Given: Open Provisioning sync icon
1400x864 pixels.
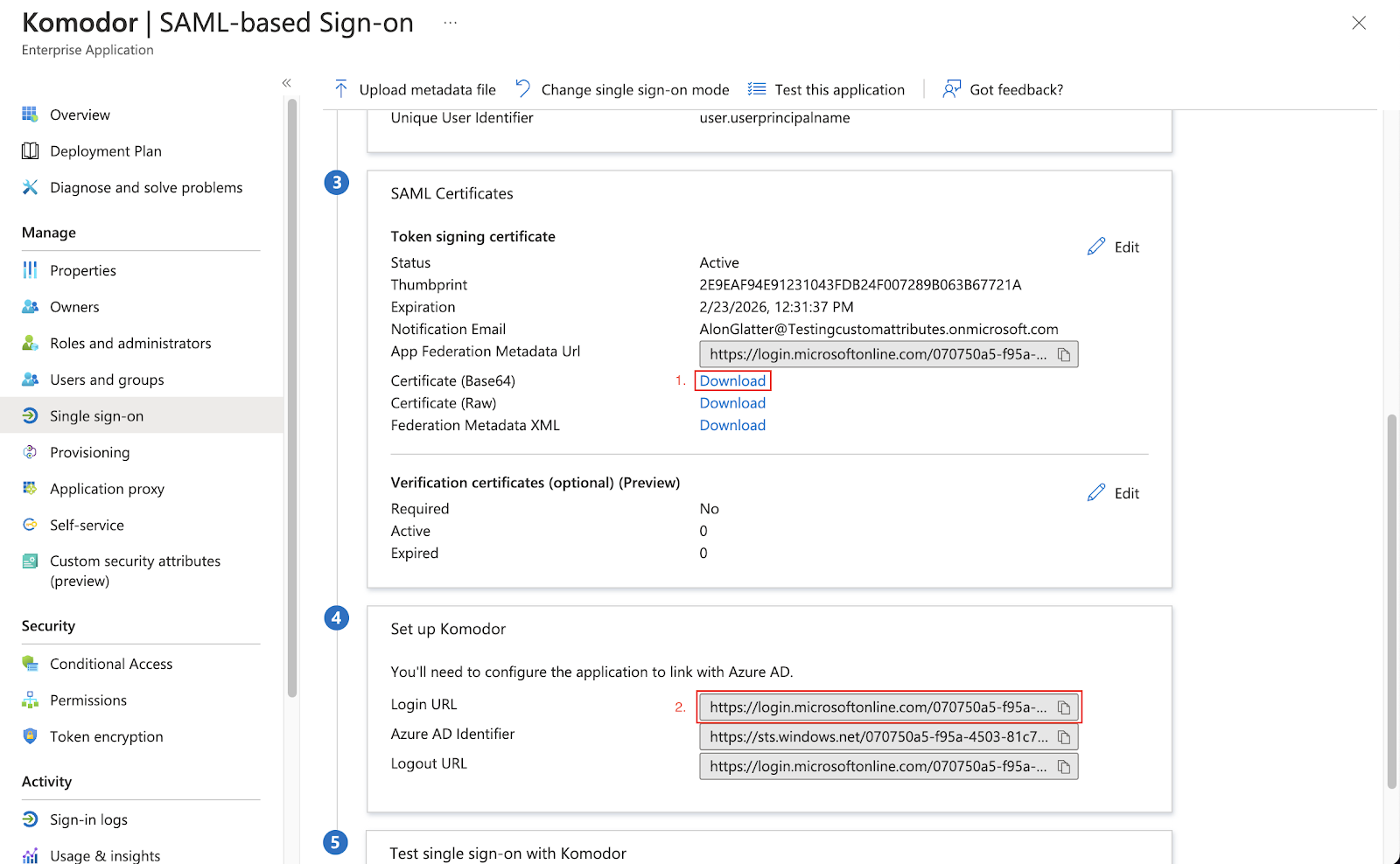Looking at the screenshot, I should [x=30, y=452].
